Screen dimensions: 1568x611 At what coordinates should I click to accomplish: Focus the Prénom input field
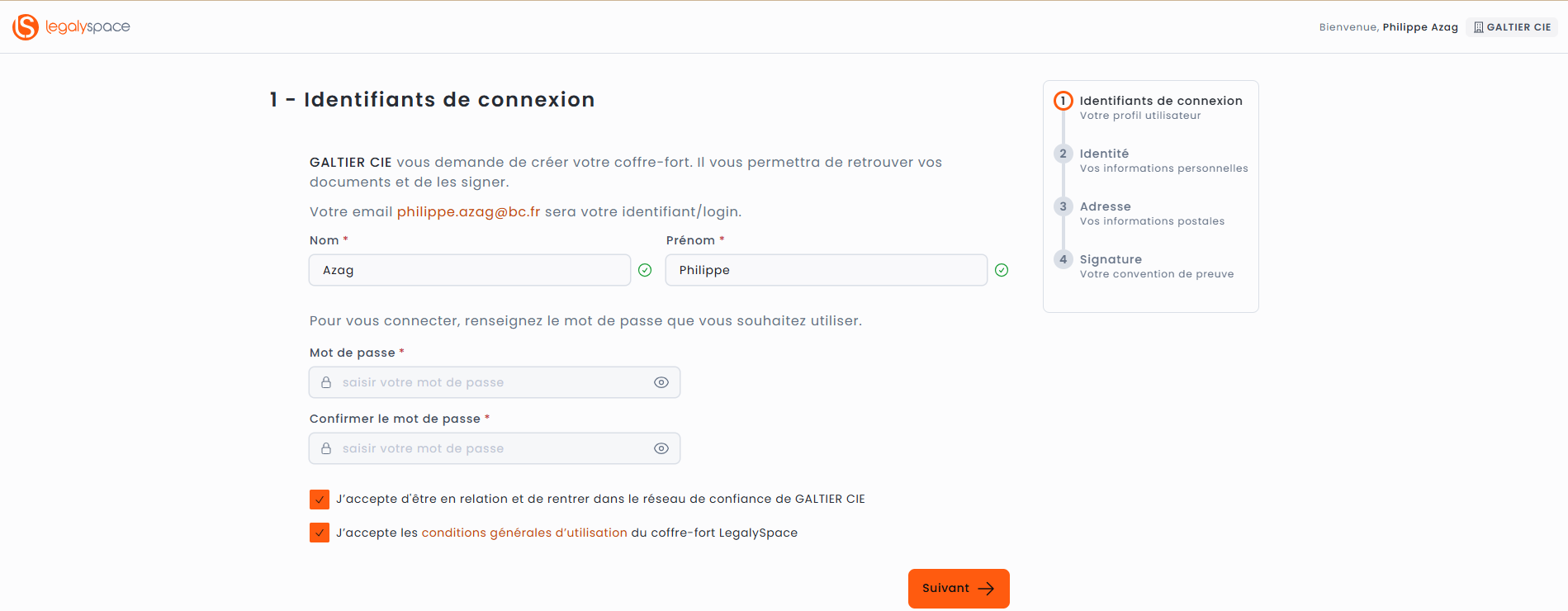tap(826, 270)
